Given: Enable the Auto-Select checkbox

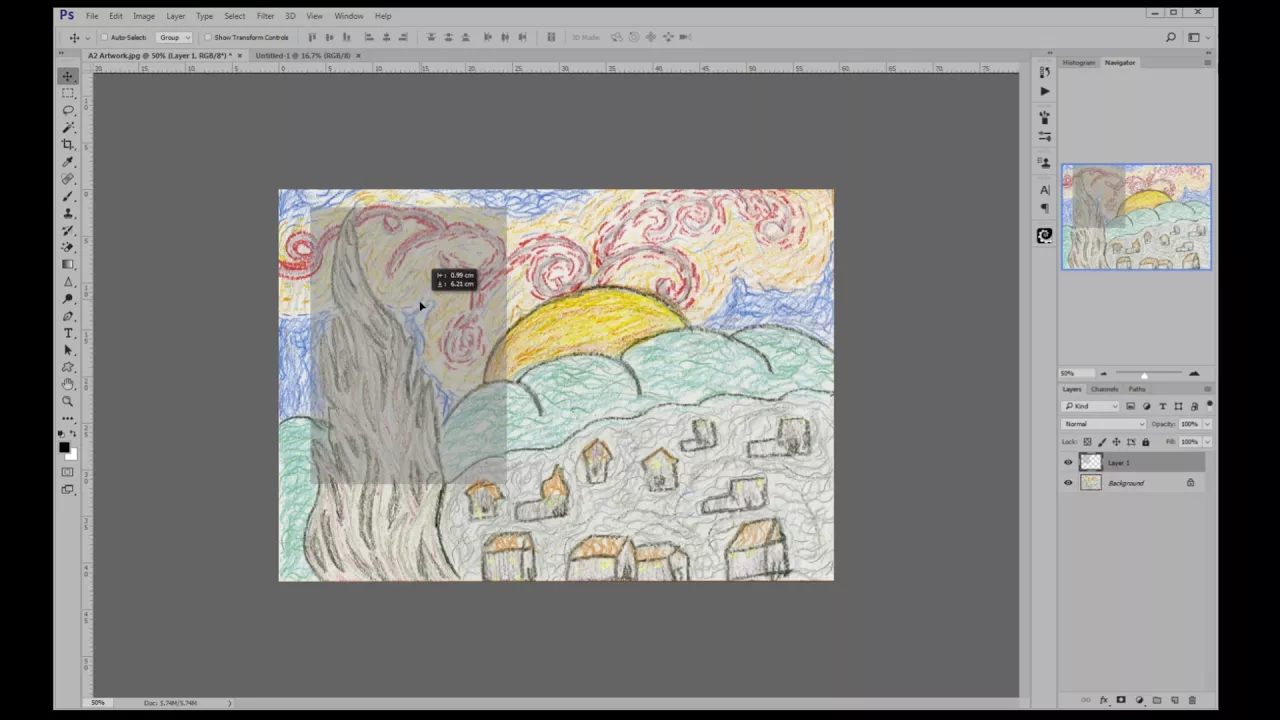Looking at the screenshot, I should tap(105, 37).
